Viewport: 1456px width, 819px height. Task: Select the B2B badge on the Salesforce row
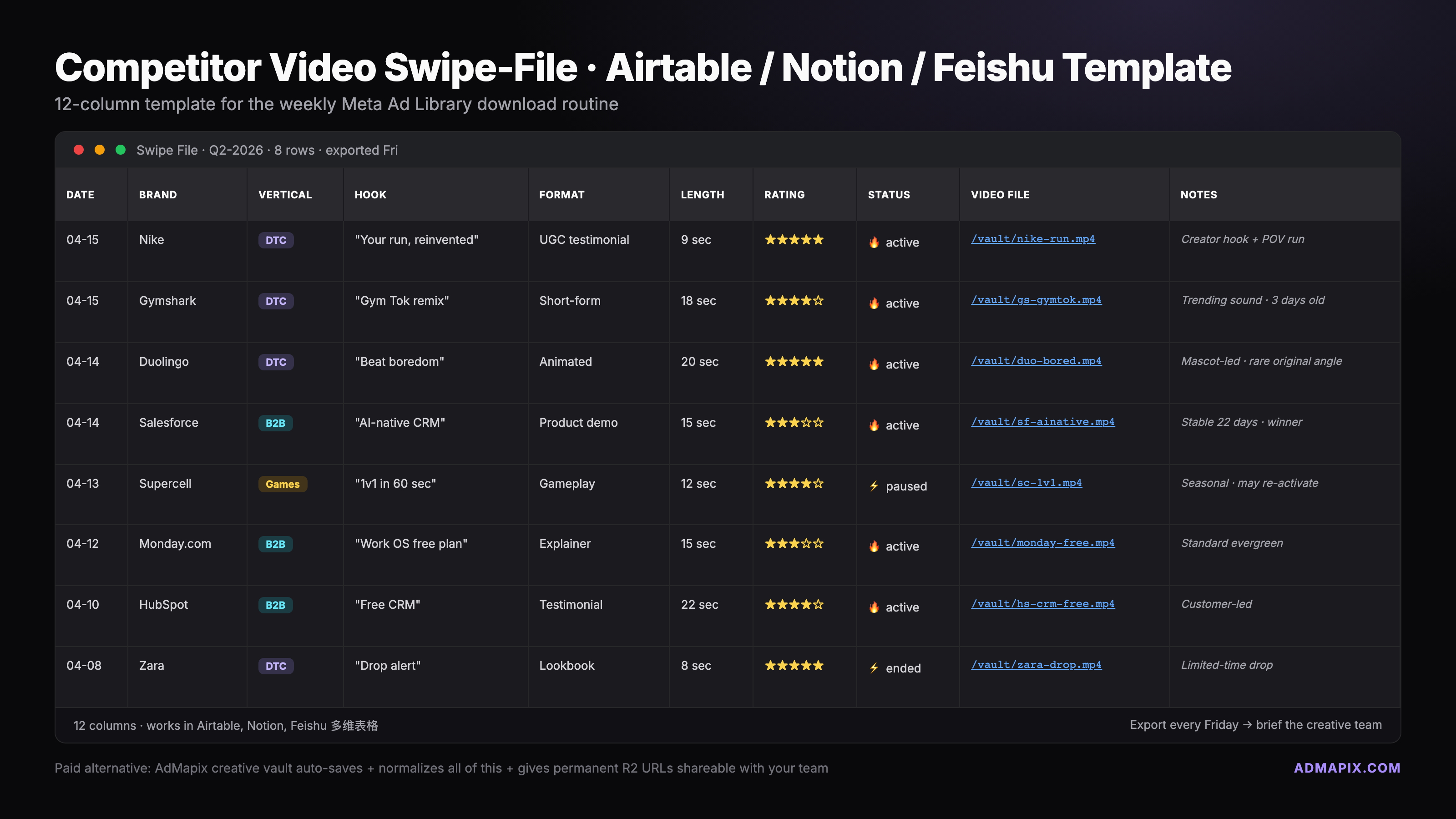coord(275,423)
